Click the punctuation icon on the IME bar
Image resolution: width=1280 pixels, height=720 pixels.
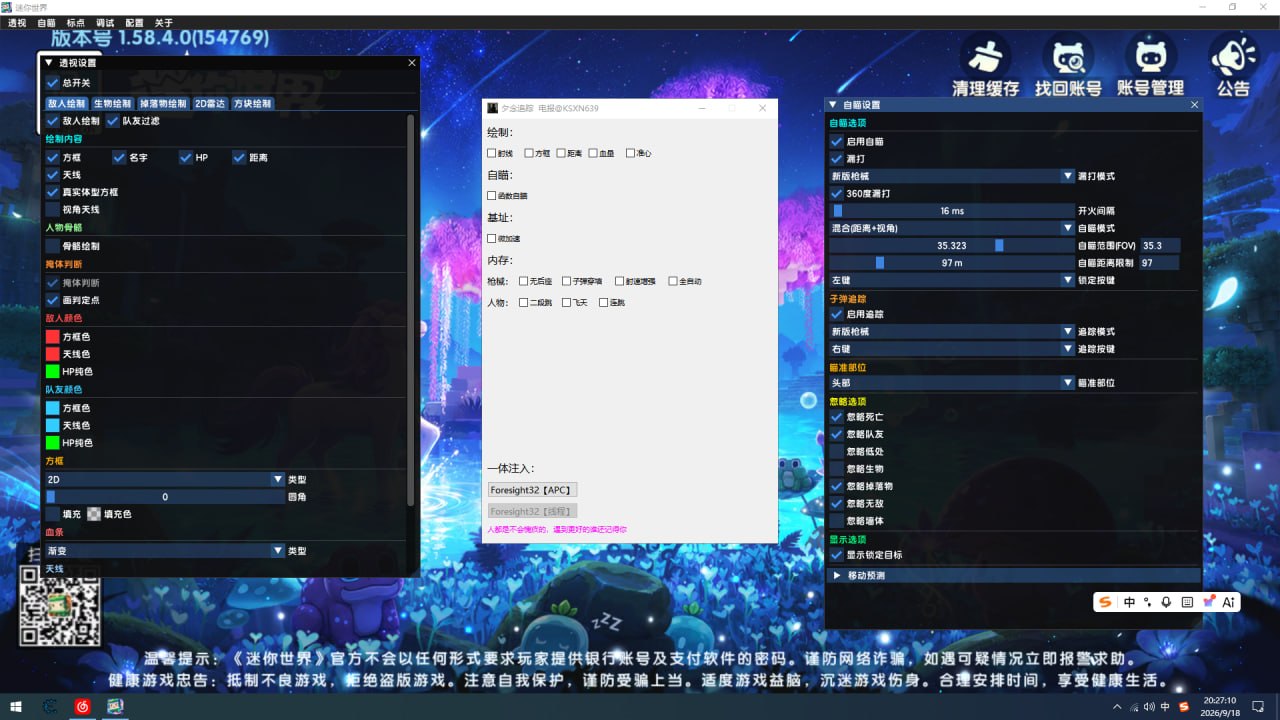click(x=1148, y=602)
